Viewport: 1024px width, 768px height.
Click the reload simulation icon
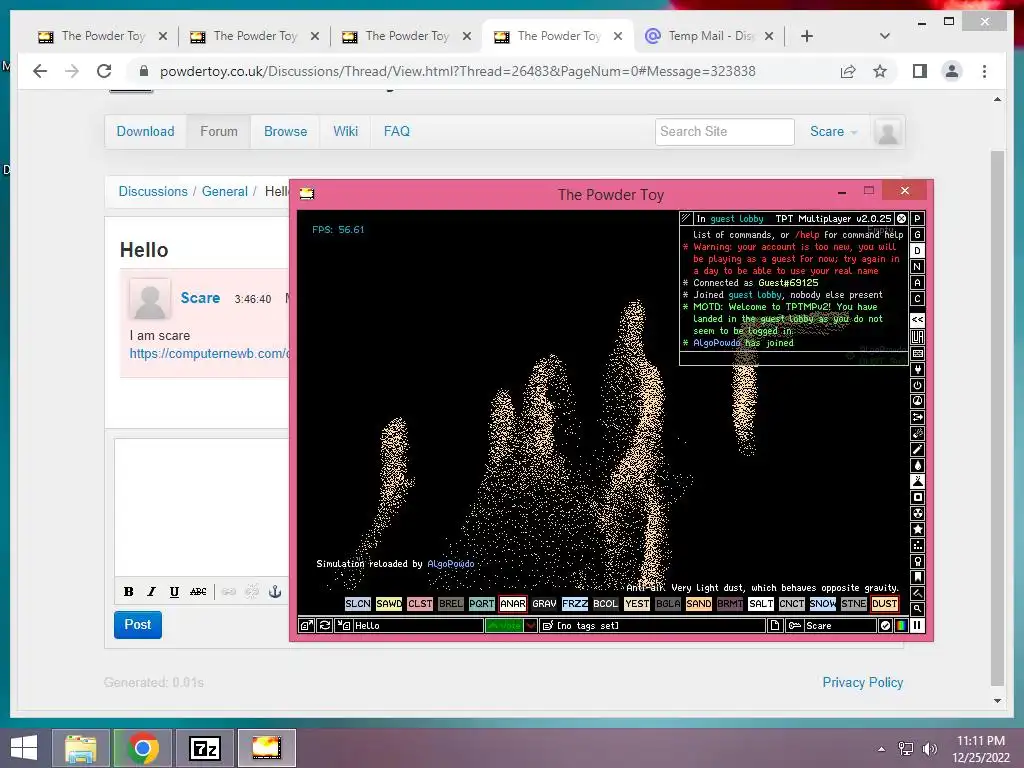coord(325,625)
